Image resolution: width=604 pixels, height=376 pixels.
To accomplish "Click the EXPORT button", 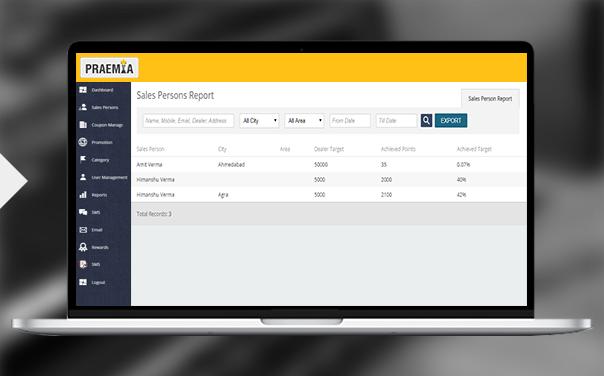I will coord(451,121).
